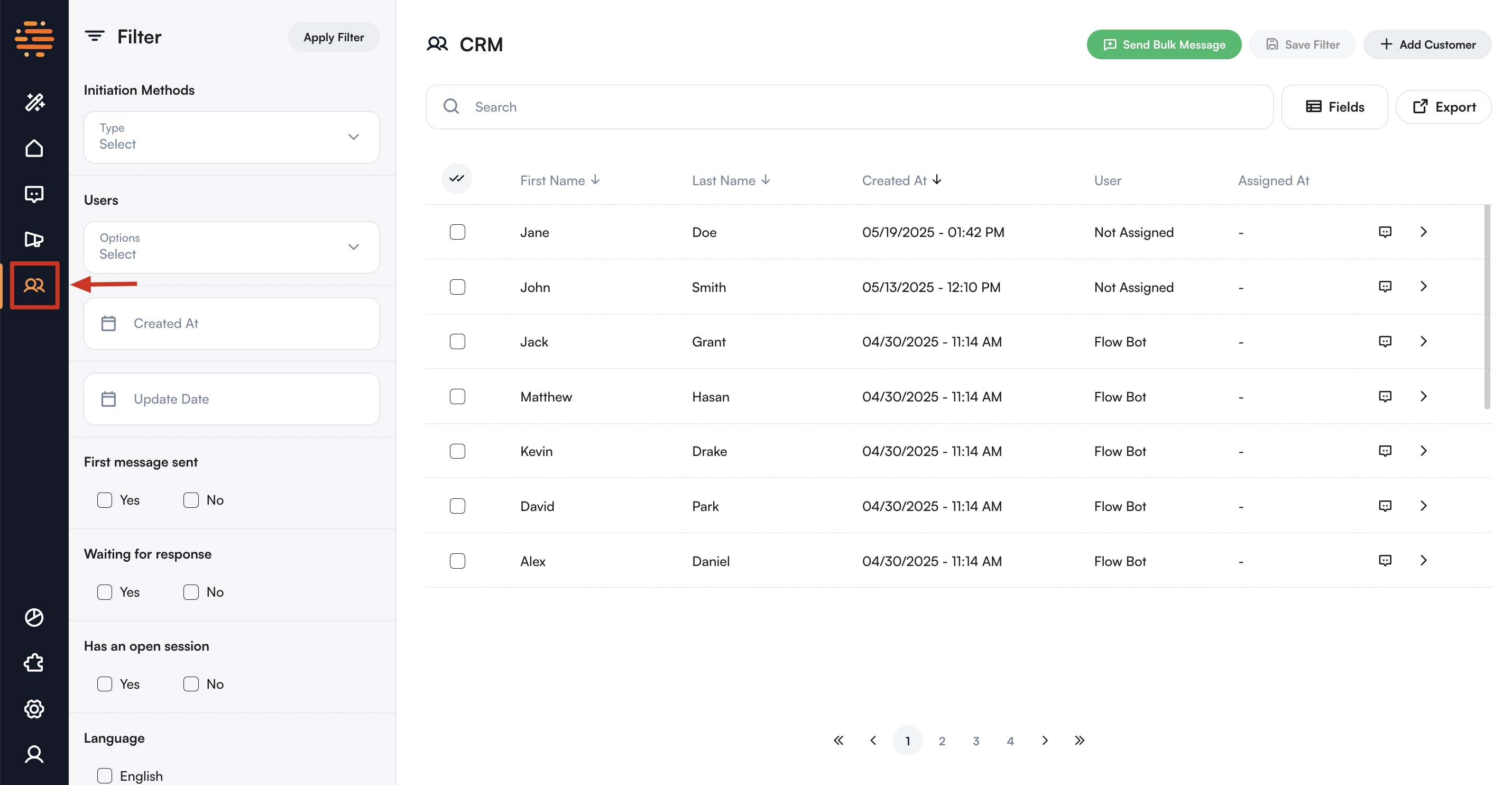Image resolution: width=1512 pixels, height=785 pixels.
Task: Select the home icon in the sidebar
Action: (x=34, y=148)
